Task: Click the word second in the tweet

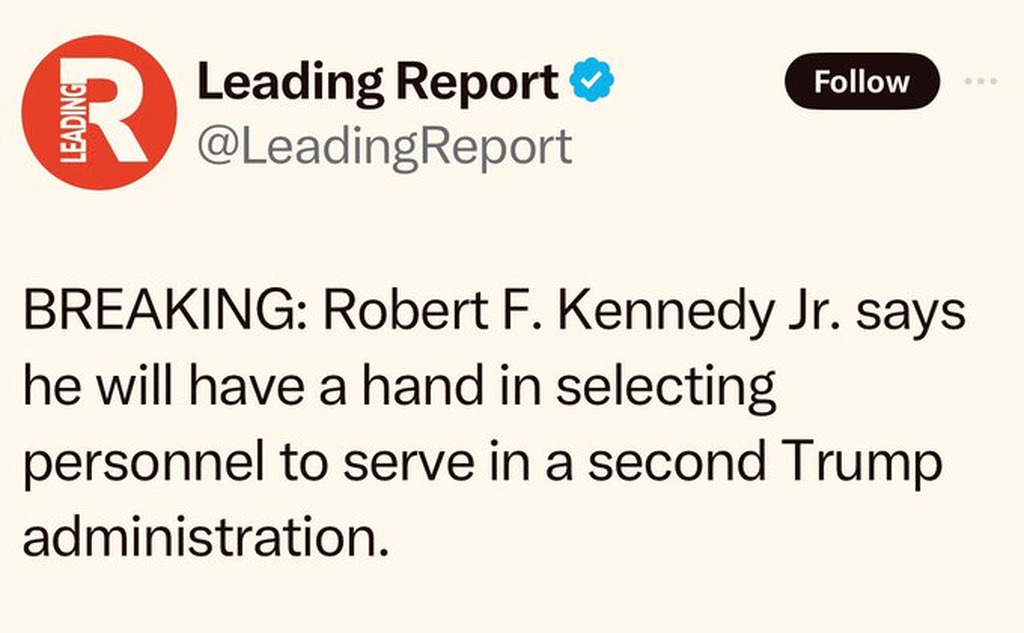Action: click(677, 461)
